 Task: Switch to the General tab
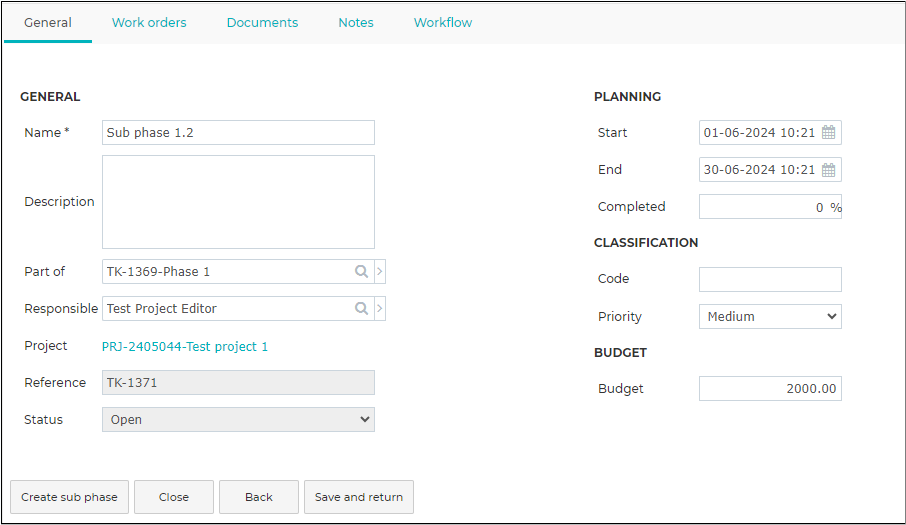pyautogui.click(x=48, y=23)
